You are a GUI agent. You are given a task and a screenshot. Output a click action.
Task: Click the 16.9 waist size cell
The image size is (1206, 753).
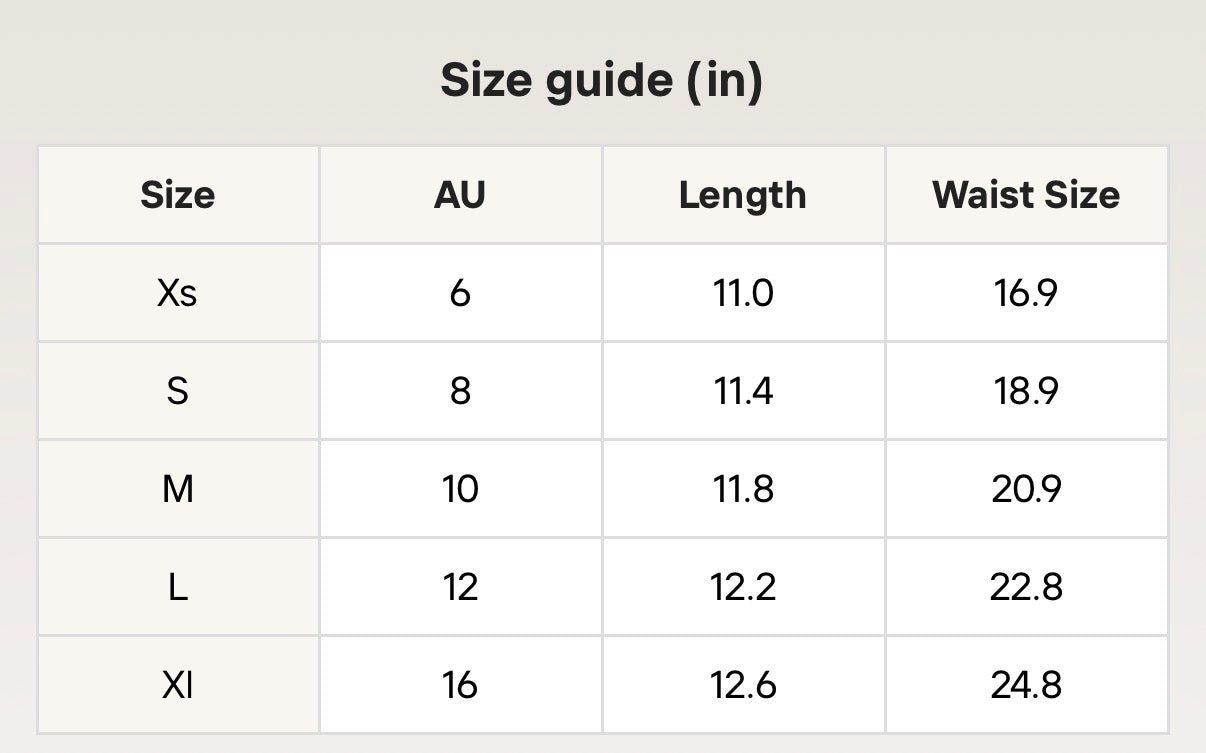click(x=1026, y=293)
